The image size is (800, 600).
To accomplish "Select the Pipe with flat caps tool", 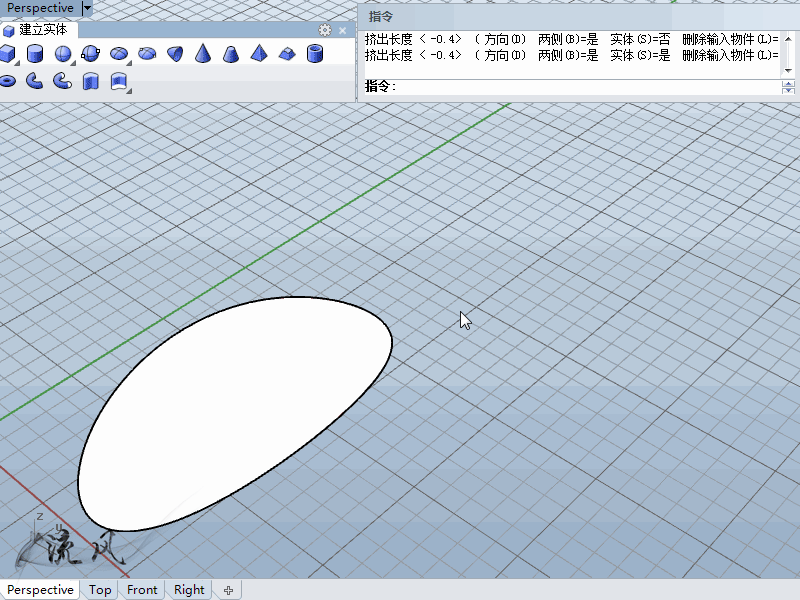I will [x=35, y=81].
